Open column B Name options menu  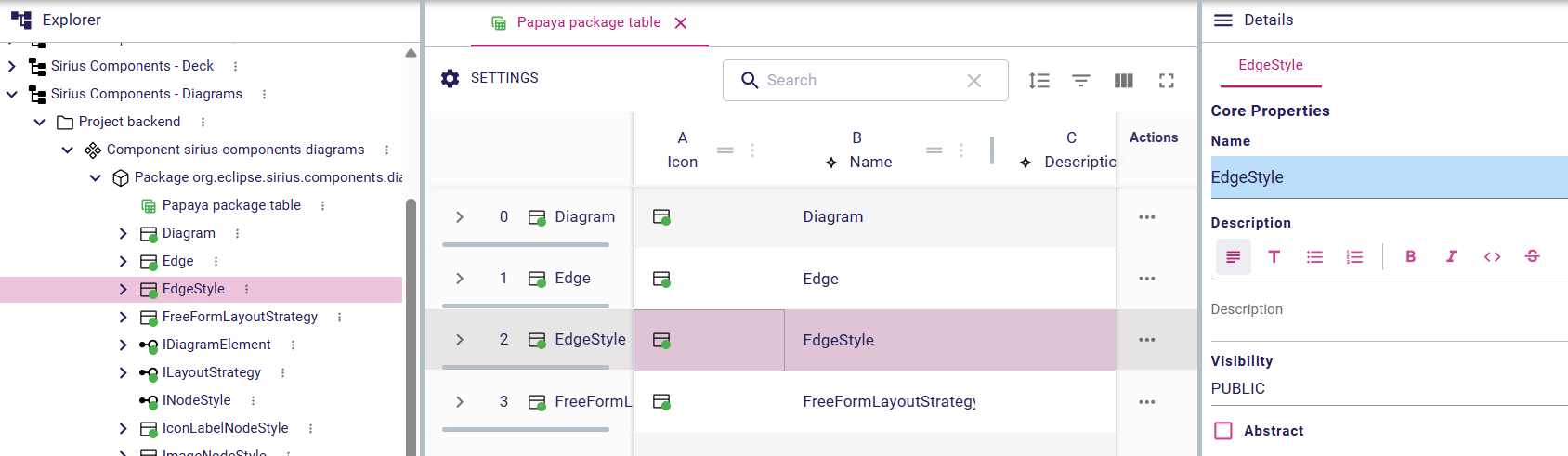(961, 150)
